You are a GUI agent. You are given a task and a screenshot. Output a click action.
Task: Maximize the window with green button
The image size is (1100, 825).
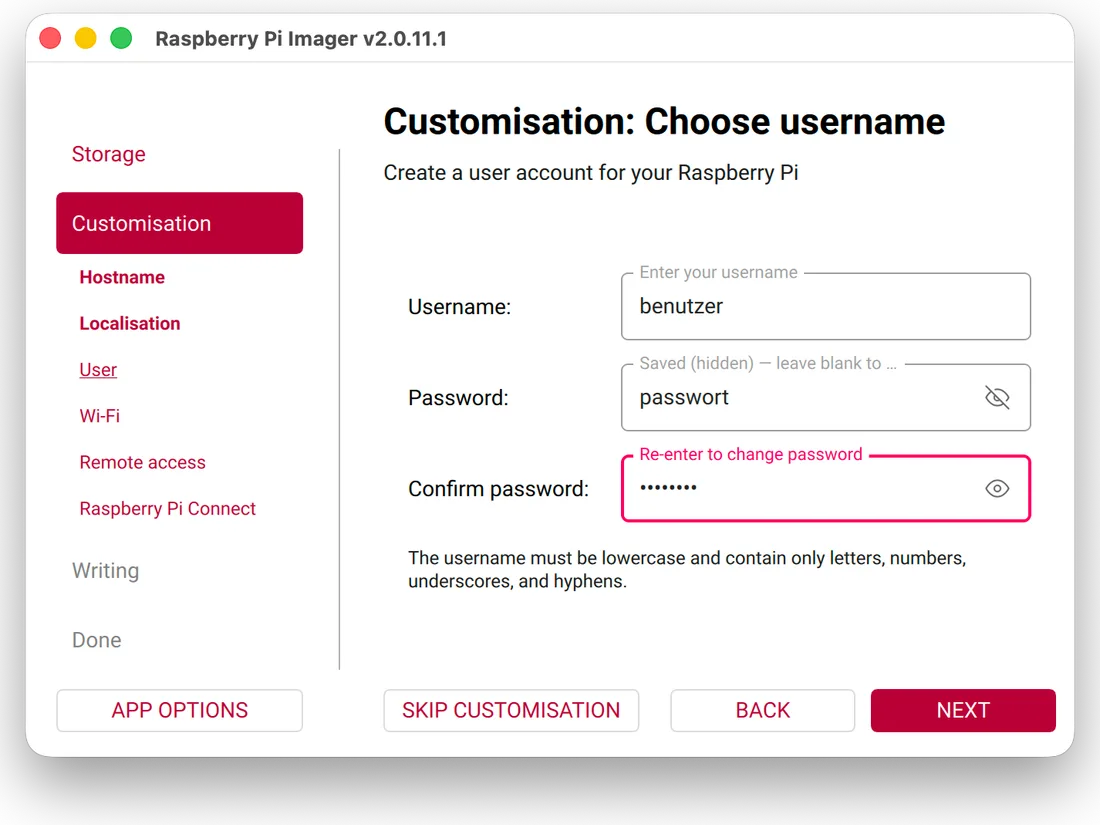pos(121,38)
